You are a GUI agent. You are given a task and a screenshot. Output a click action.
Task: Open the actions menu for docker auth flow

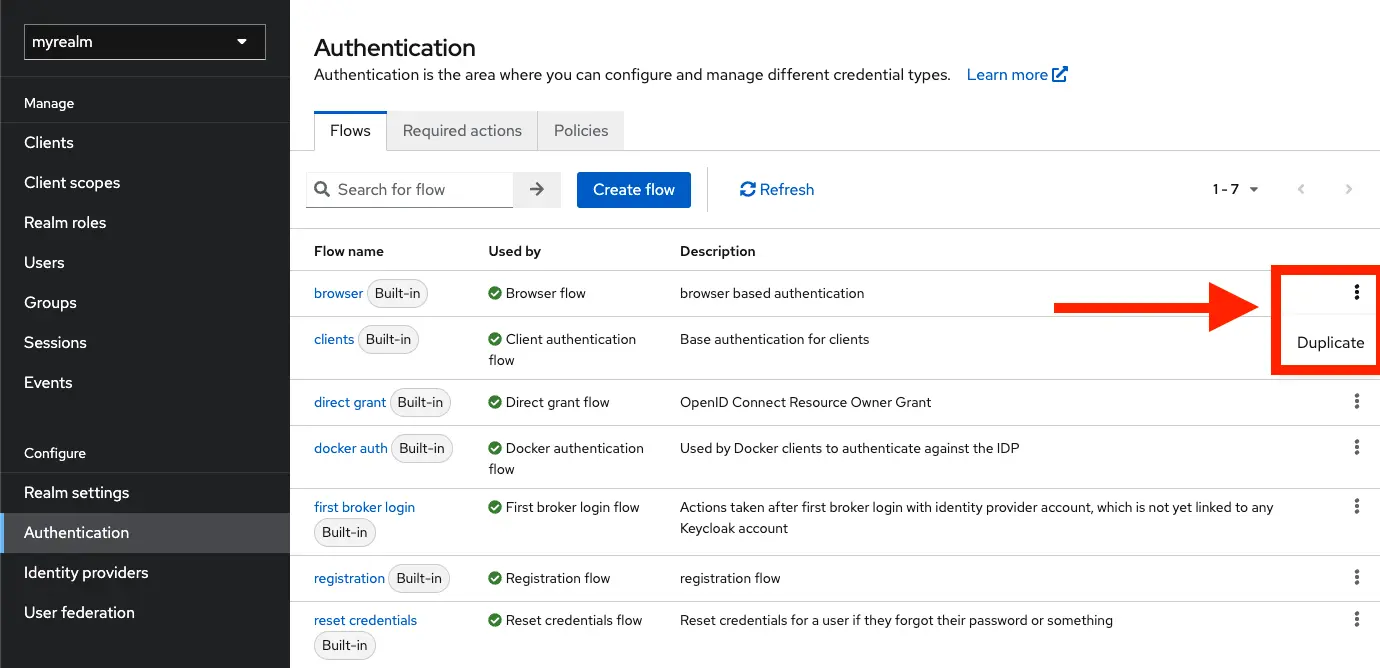tap(1357, 448)
